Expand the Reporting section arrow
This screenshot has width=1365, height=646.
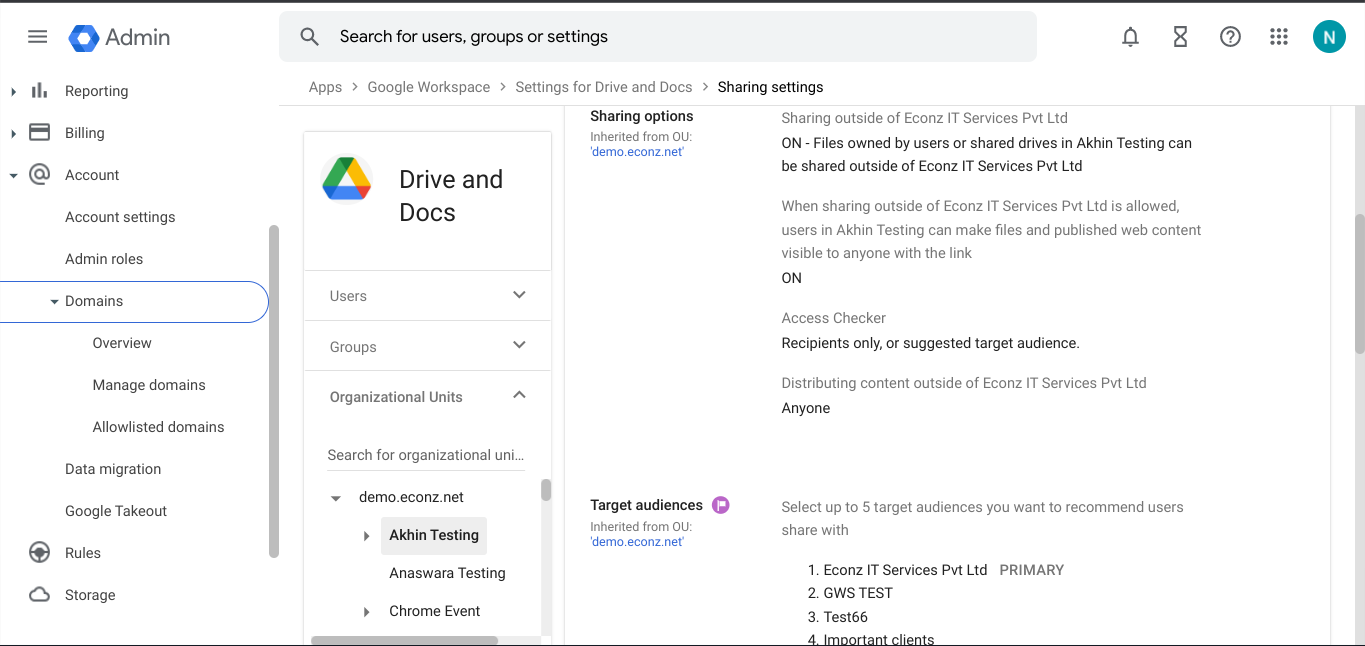click(x=13, y=91)
